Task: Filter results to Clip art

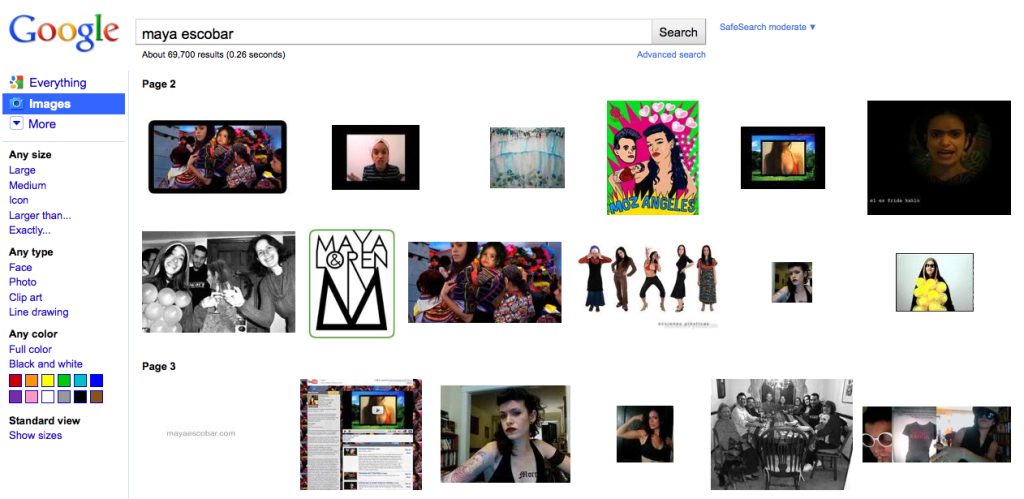Action: click(x=25, y=297)
